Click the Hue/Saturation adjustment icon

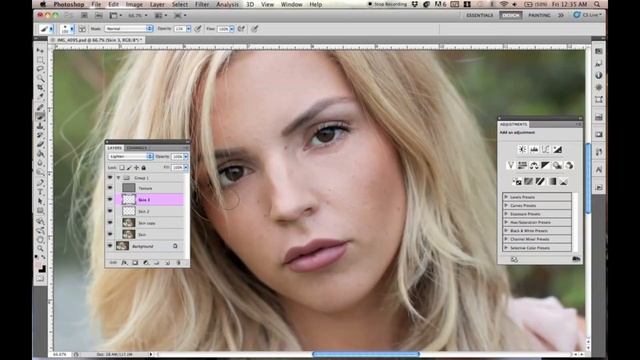pyautogui.click(x=522, y=165)
